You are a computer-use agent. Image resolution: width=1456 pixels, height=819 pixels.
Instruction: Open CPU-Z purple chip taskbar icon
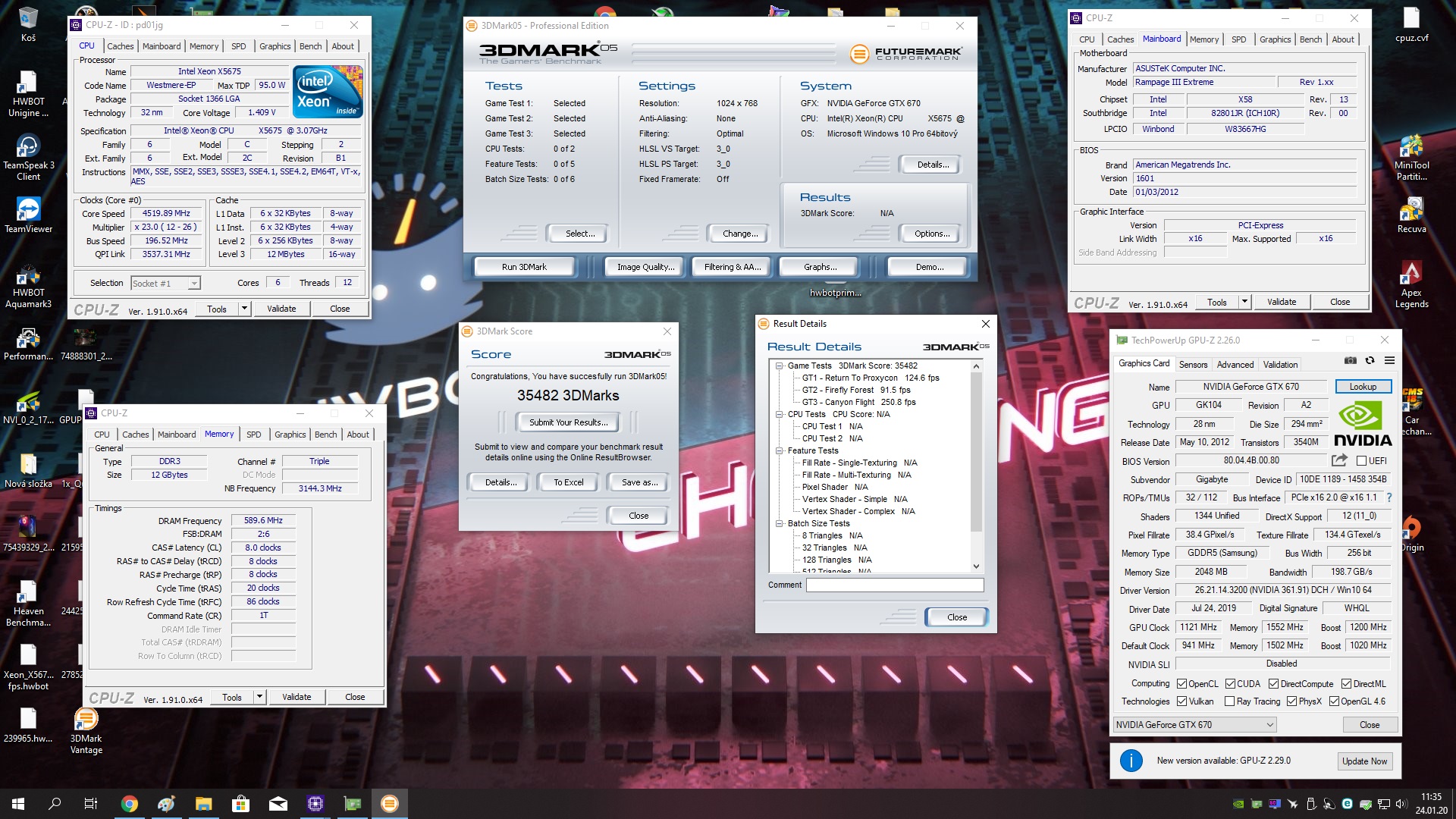pos(315,804)
